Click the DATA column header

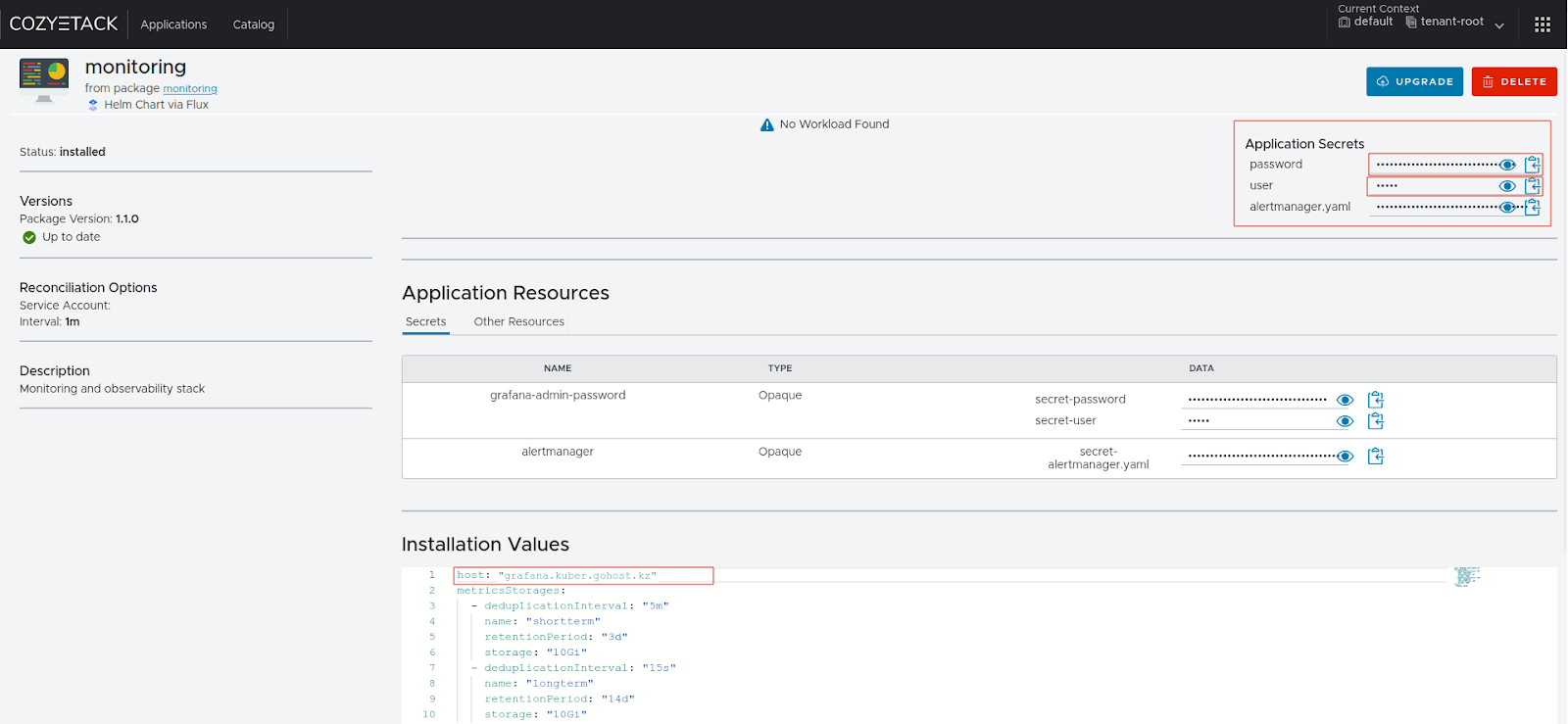[x=1201, y=368]
